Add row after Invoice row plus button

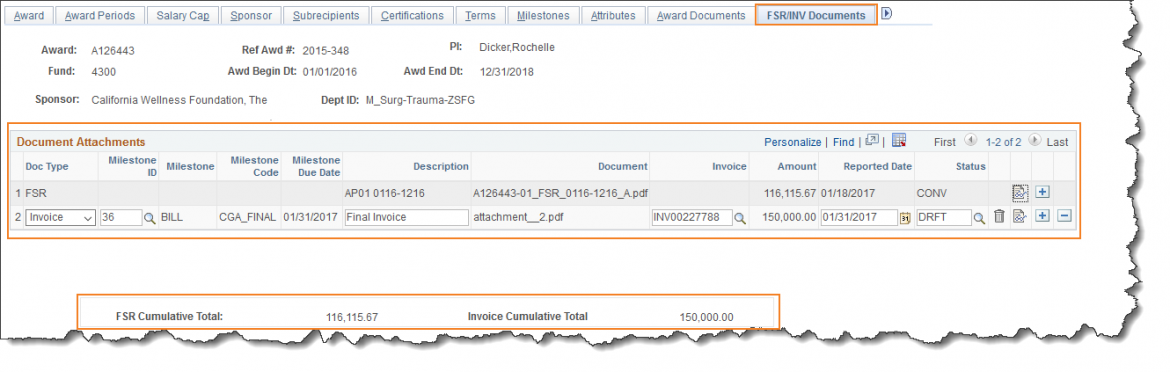[x=1042, y=216]
